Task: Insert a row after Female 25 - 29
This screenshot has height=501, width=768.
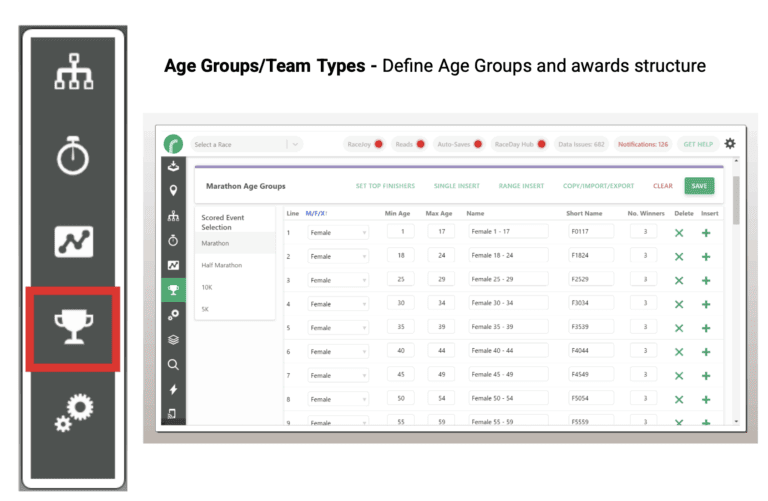Action: (706, 281)
